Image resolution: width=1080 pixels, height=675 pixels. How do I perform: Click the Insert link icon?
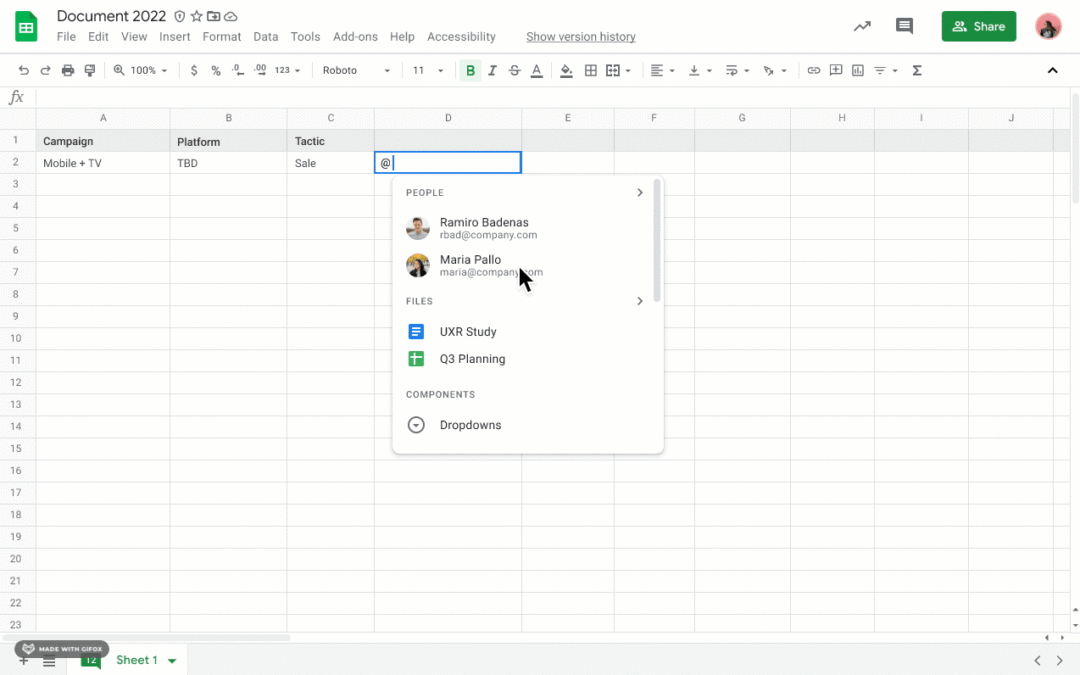(813, 70)
